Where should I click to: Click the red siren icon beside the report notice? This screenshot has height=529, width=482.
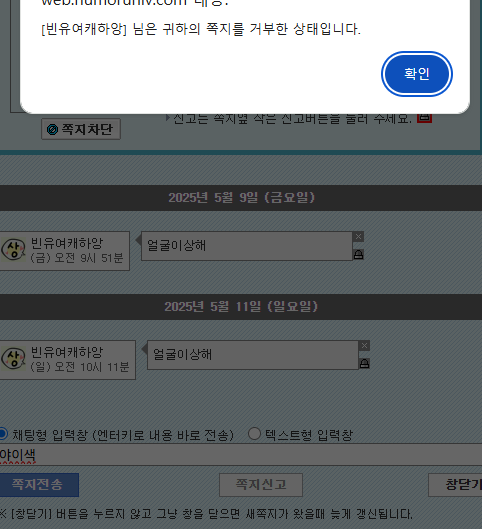pos(424,117)
